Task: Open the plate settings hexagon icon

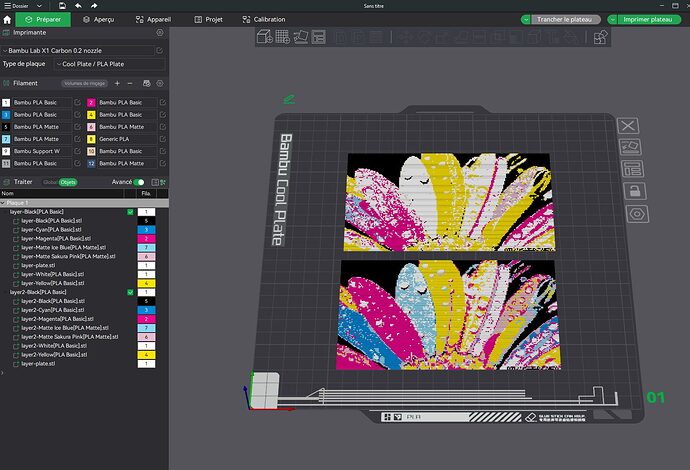Action: 637,214
